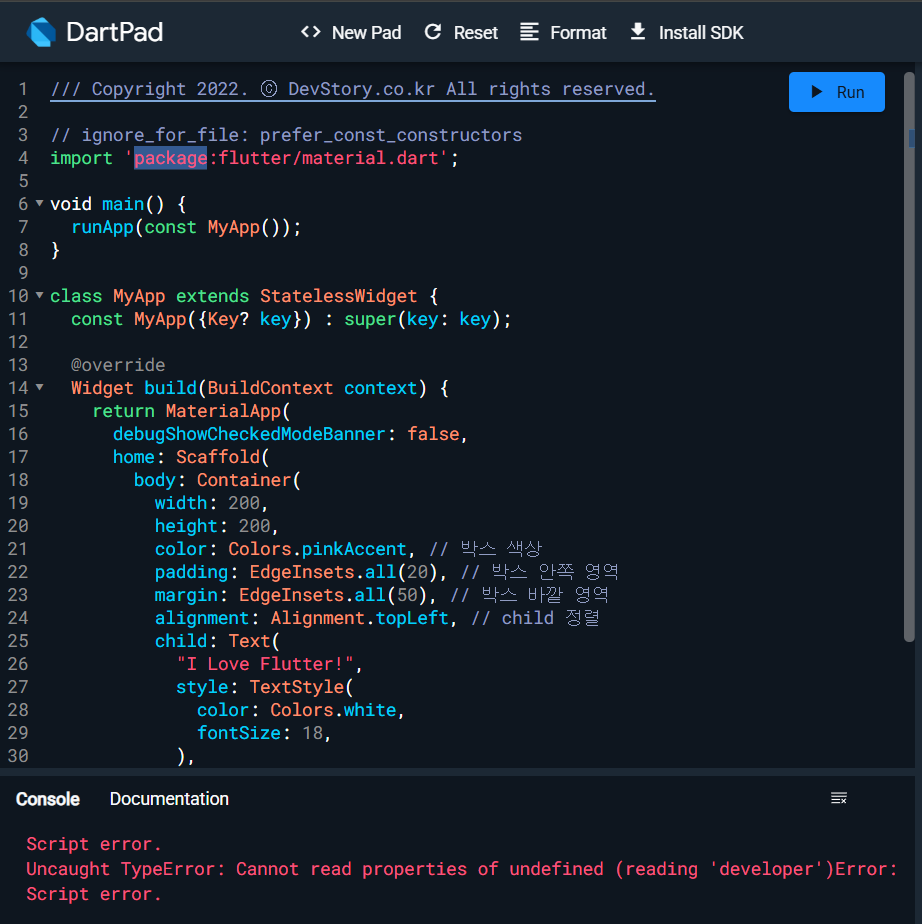The image size is (922, 924).
Task: Click 'Scaffold(' on the home line
Action: point(223,457)
